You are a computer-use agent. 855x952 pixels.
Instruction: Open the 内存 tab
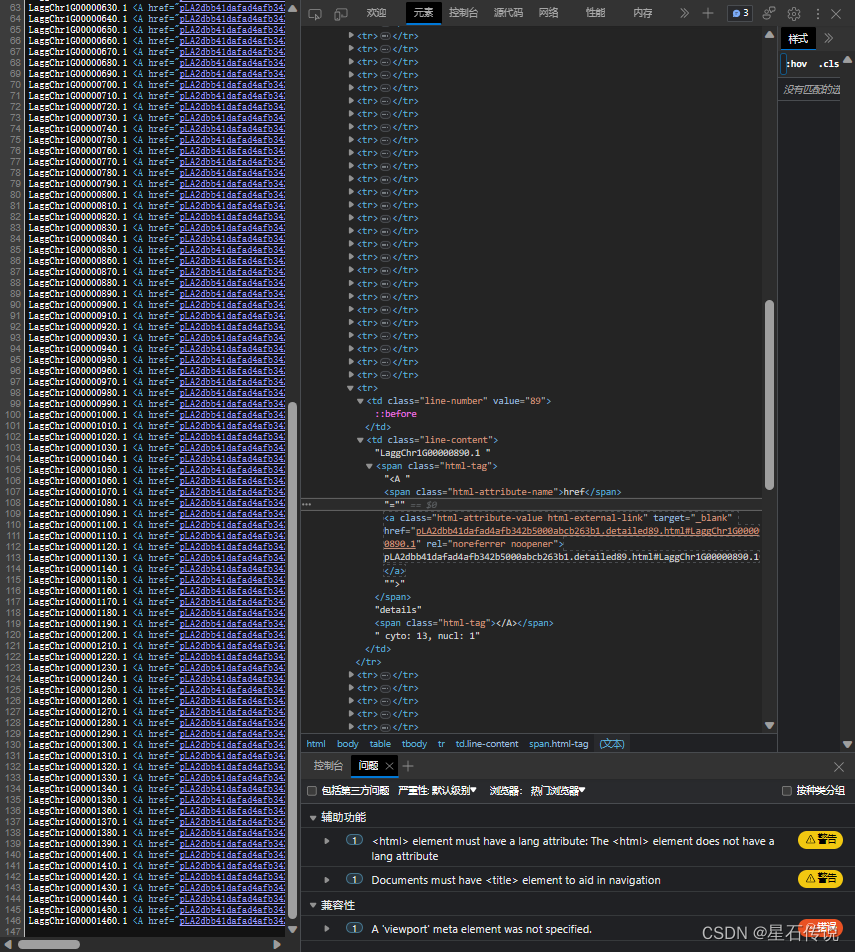point(642,13)
